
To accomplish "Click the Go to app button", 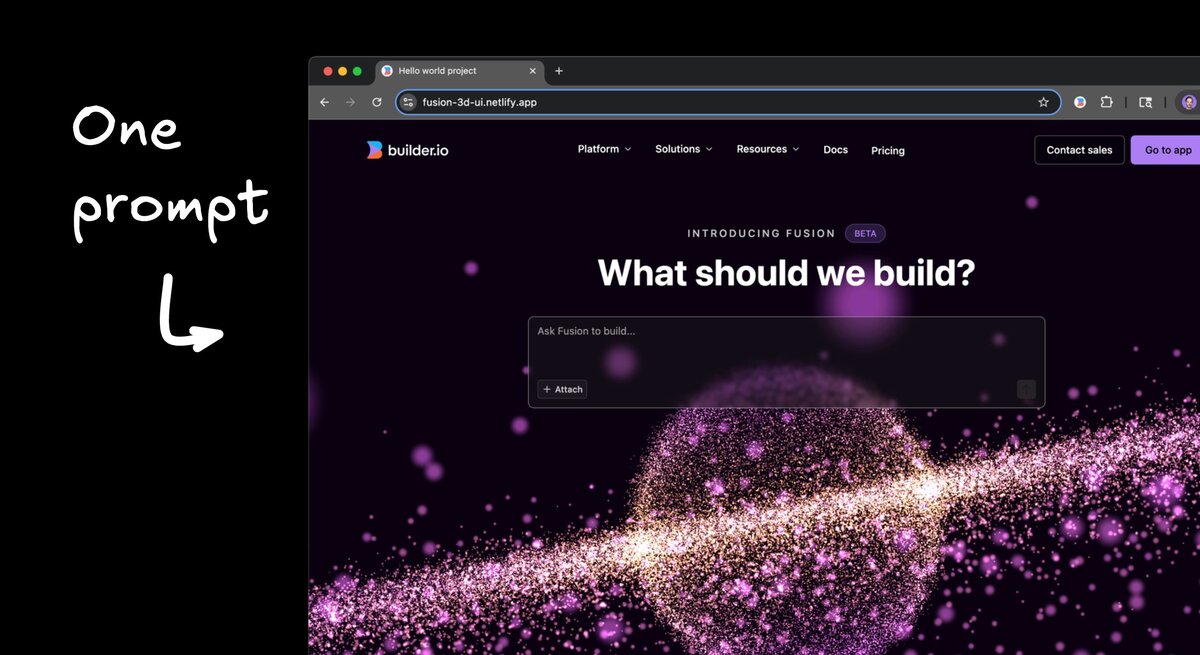I will coord(1167,150).
